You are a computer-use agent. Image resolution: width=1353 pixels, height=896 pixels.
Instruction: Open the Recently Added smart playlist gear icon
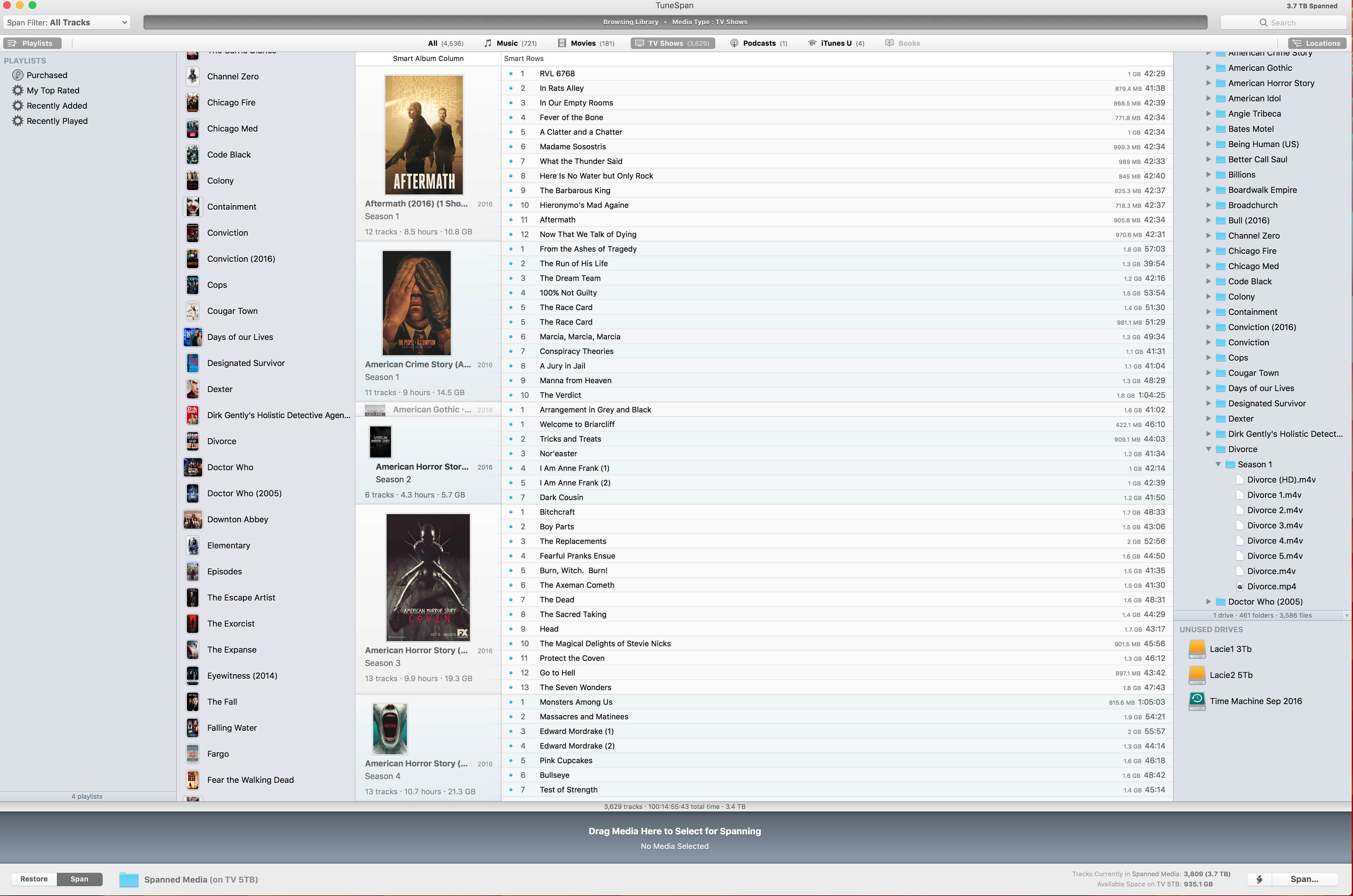pyautogui.click(x=18, y=106)
